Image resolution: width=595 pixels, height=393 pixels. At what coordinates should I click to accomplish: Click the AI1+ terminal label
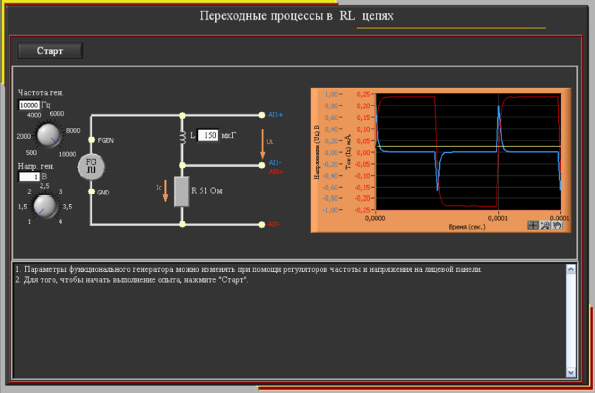[x=275, y=115]
